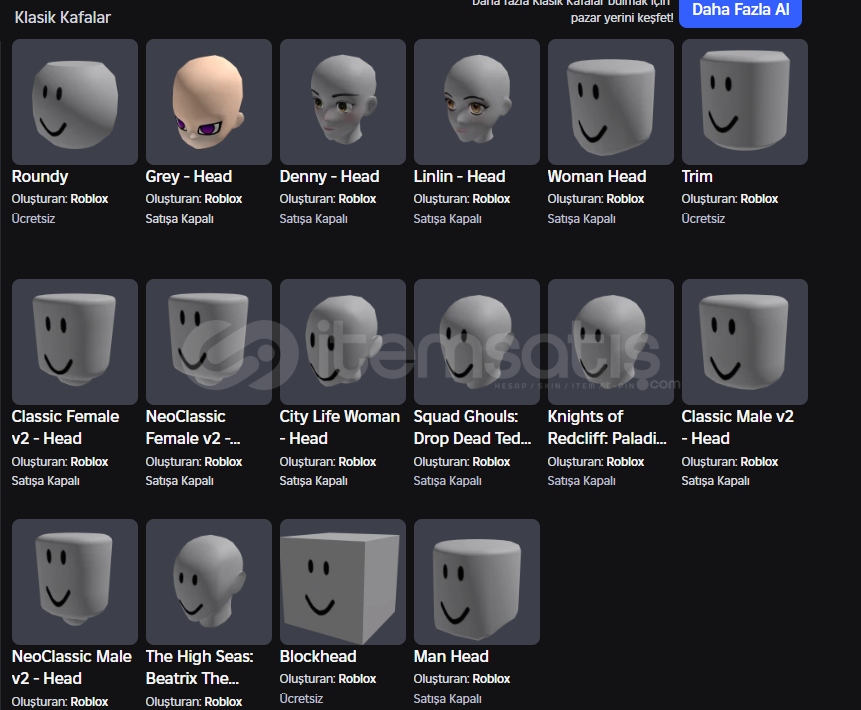Open Roblox creator link under Woman Head

[x=625, y=199]
